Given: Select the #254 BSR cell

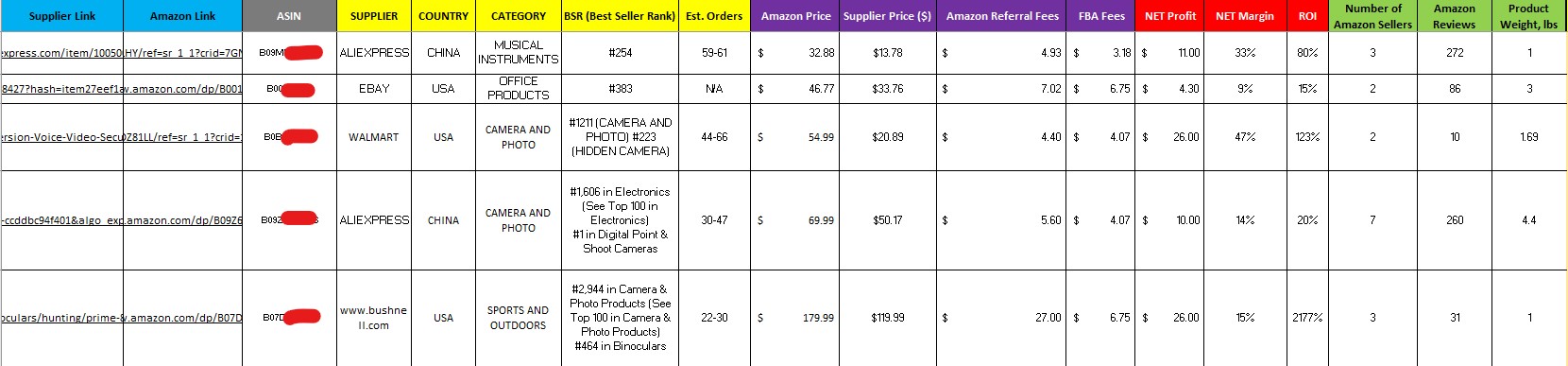Looking at the screenshot, I should point(621,53).
